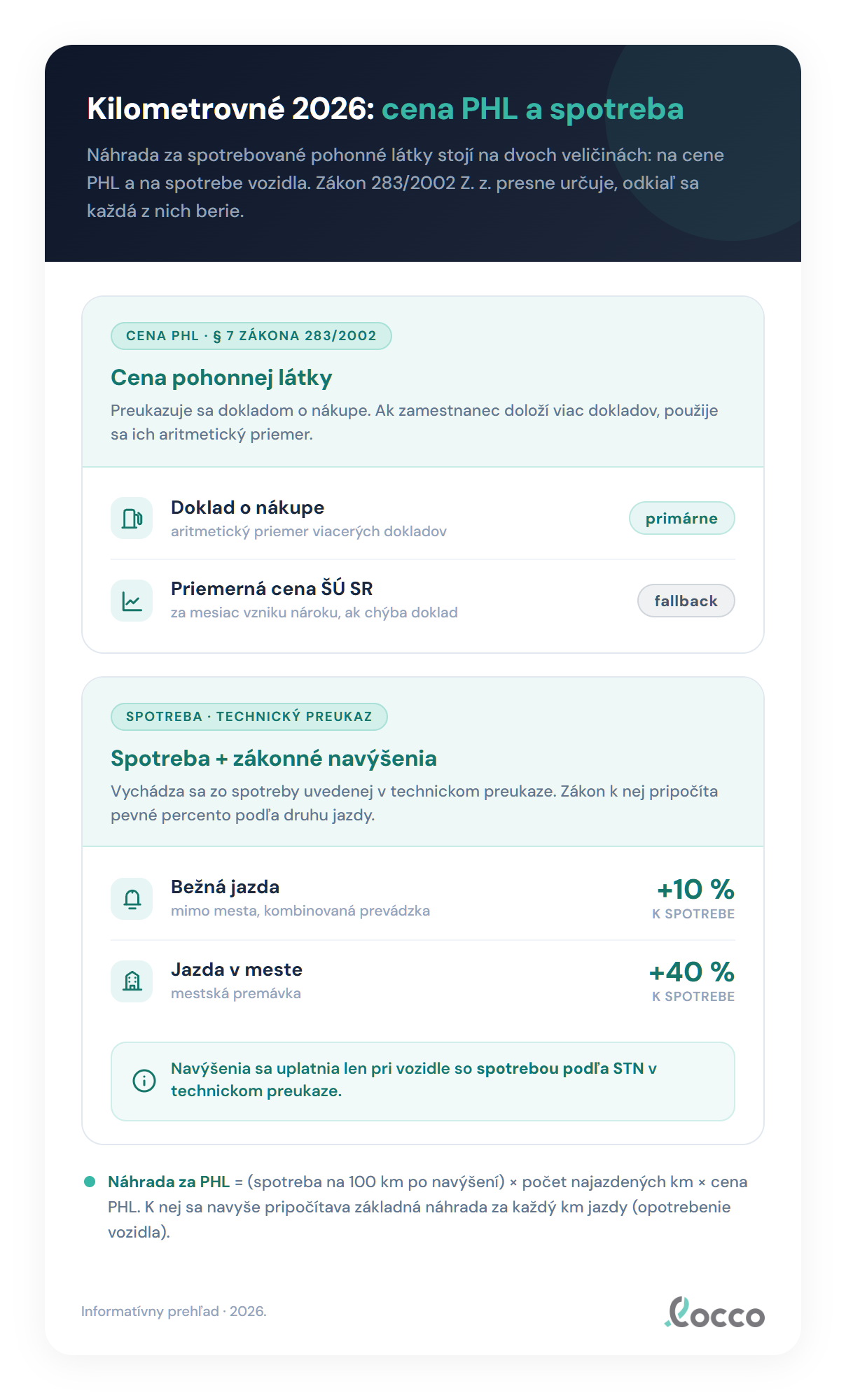Image resolution: width=846 pixels, height=1400 pixels.
Task: Click the Informatívny prehľad · 2026 footer text
Action: [174, 1311]
